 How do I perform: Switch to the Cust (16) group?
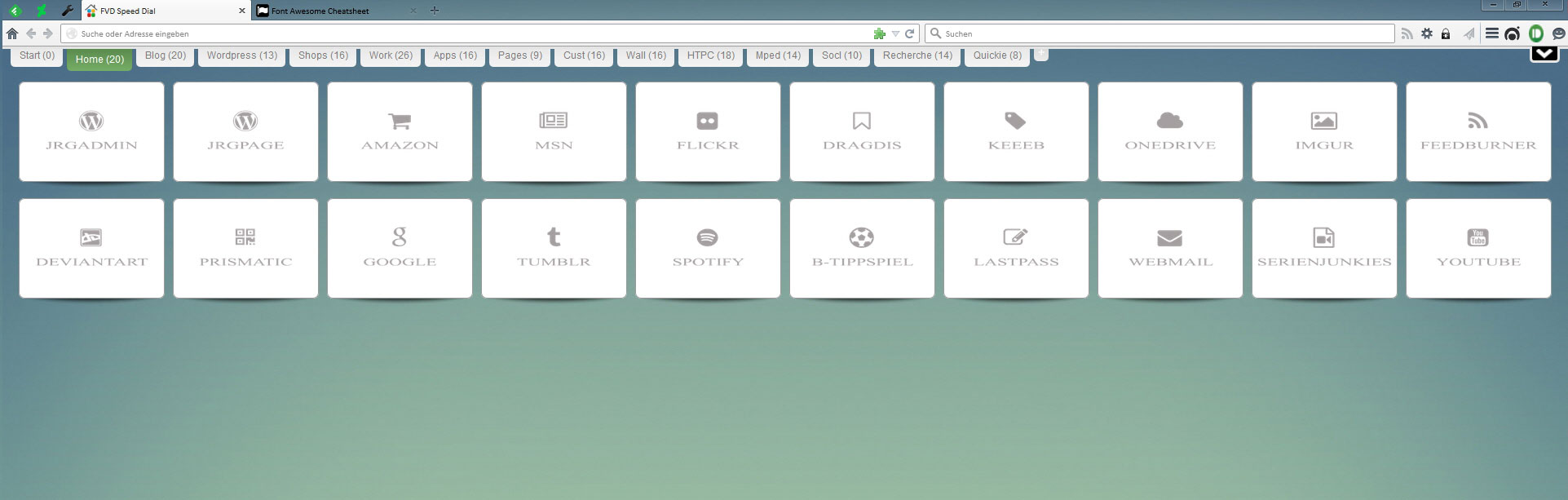[x=584, y=55]
